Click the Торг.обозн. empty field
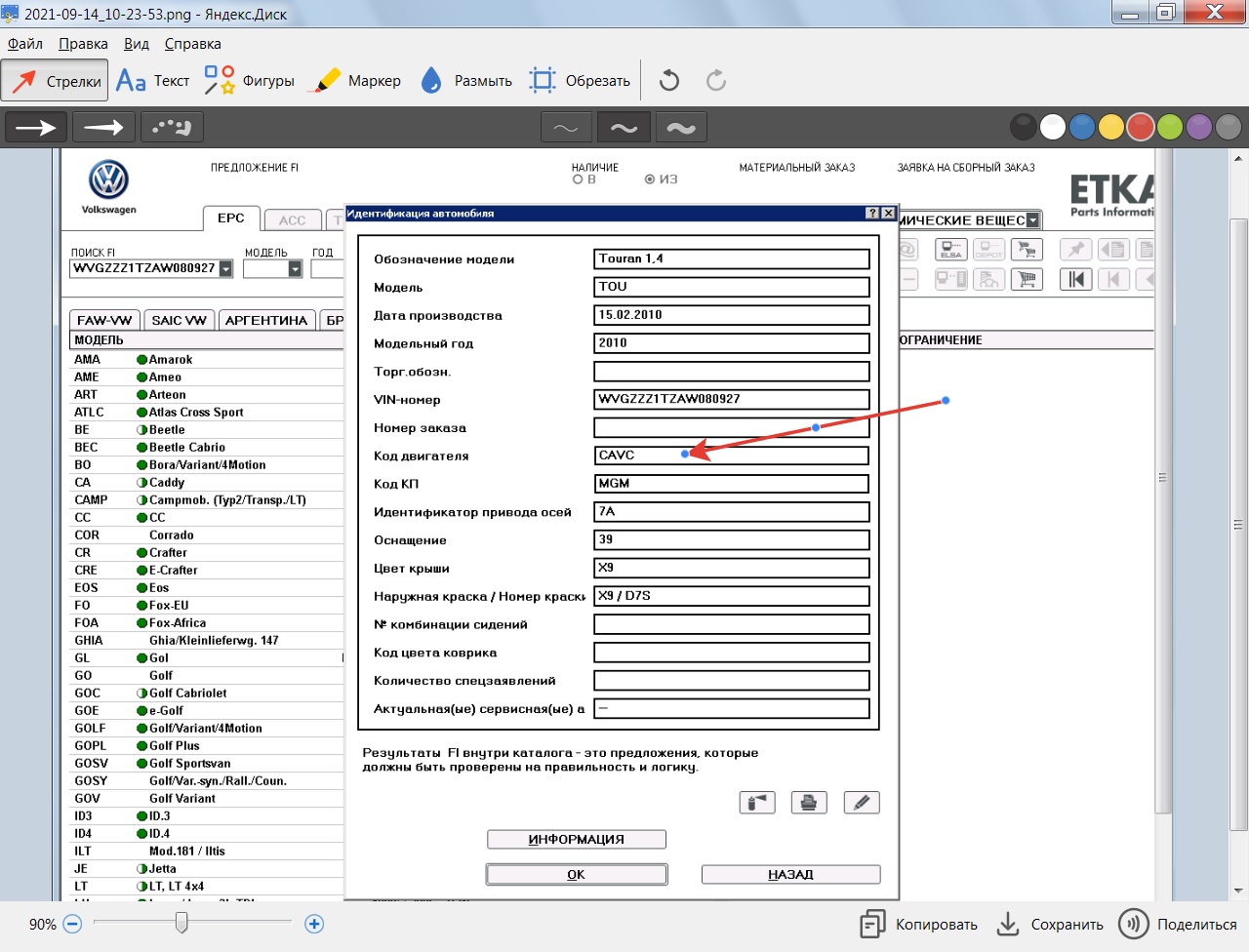The image size is (1249, 952). click(732, 372)
